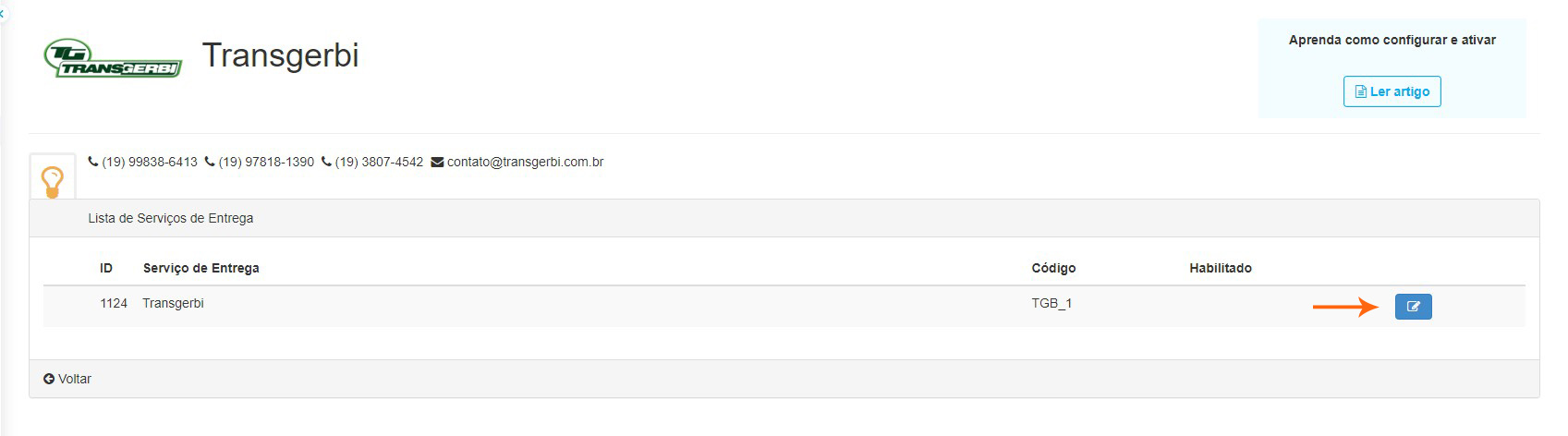Click the envelope icon beside the email
Viewport: 1568px width, 436px height.
[x=437, y=163]
